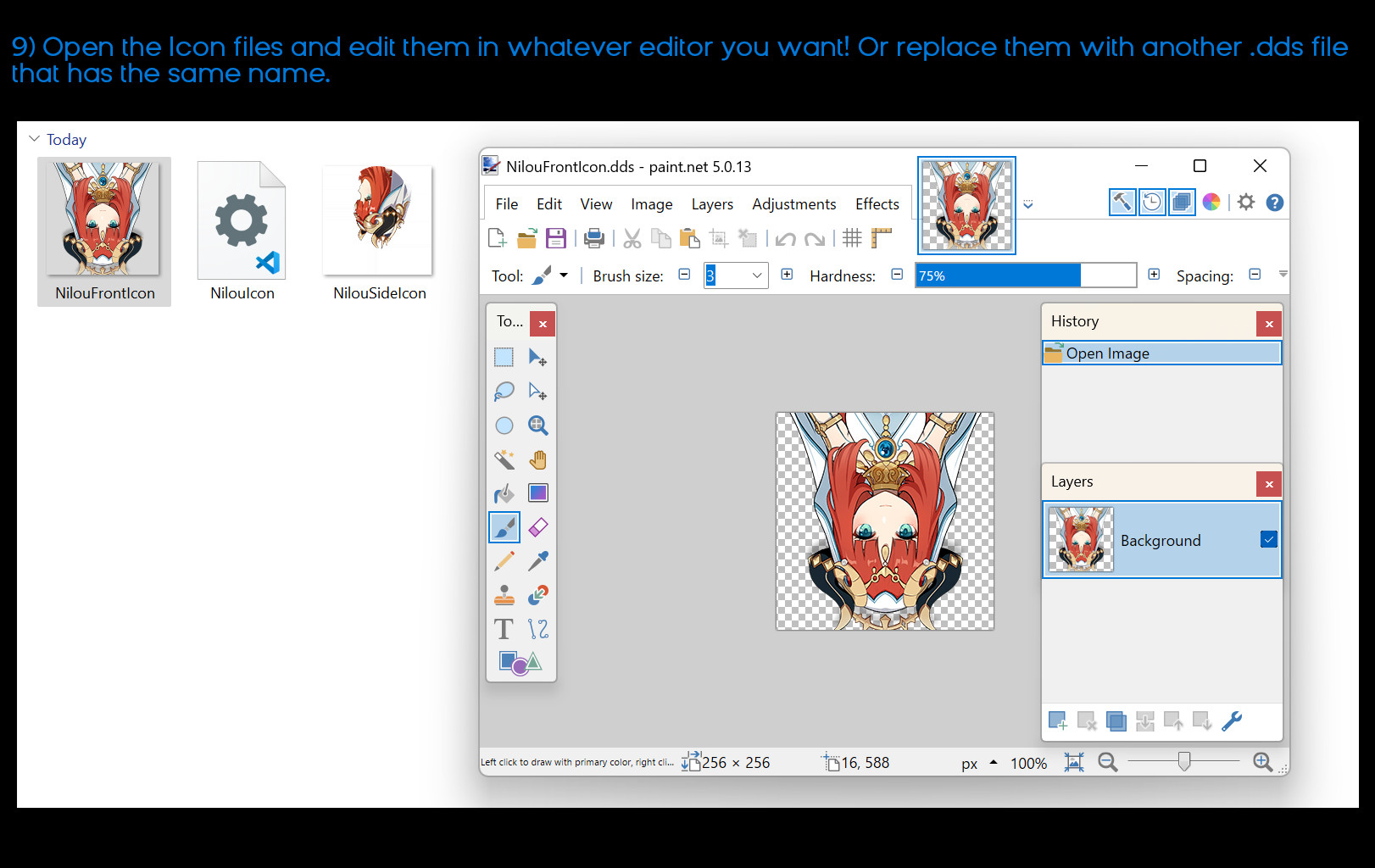Collapse the Today group in file explorer

[x=34, y=138]
